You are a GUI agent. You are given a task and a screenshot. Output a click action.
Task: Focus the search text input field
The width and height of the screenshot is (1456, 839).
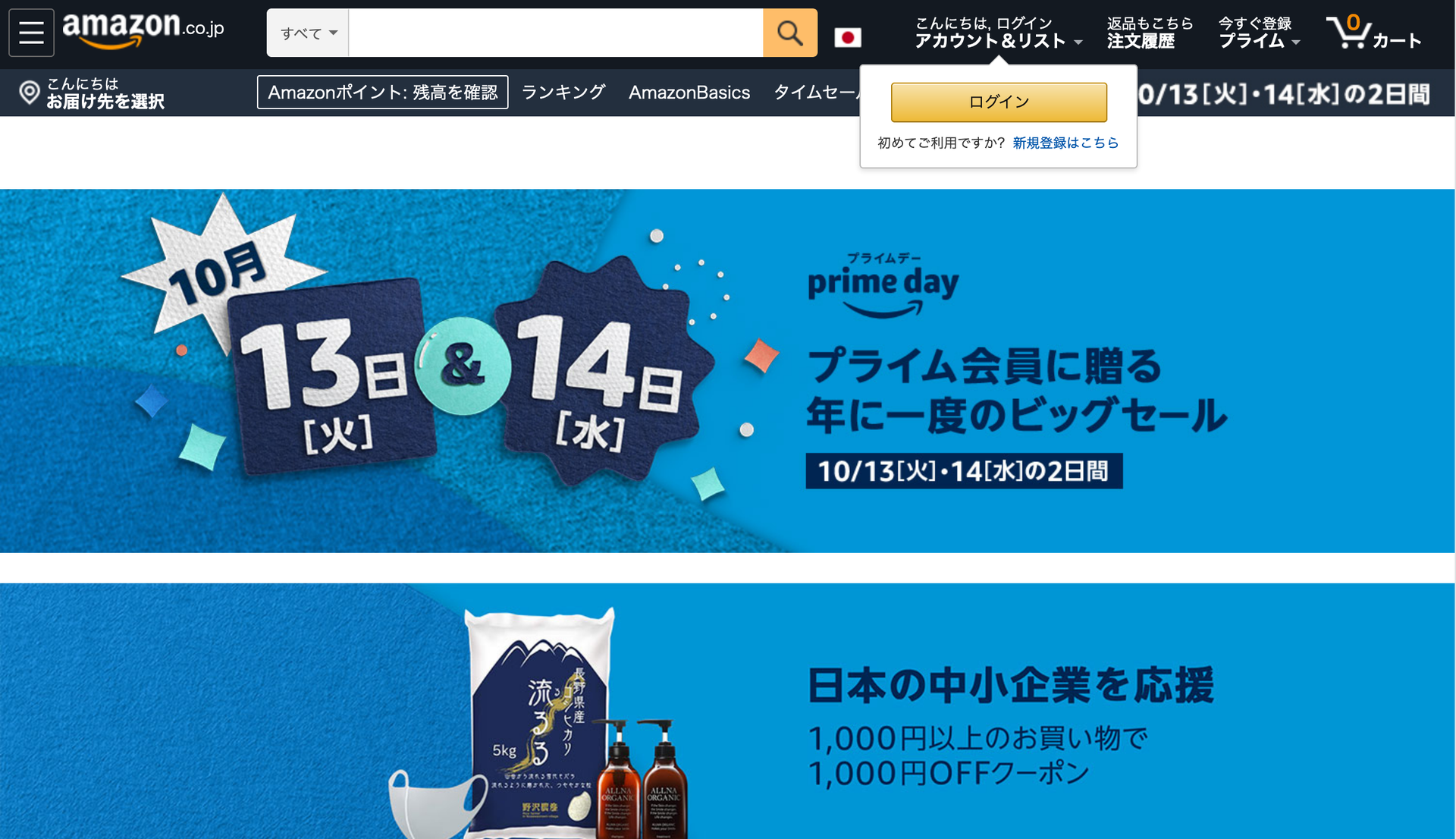[x=556, y=33]
